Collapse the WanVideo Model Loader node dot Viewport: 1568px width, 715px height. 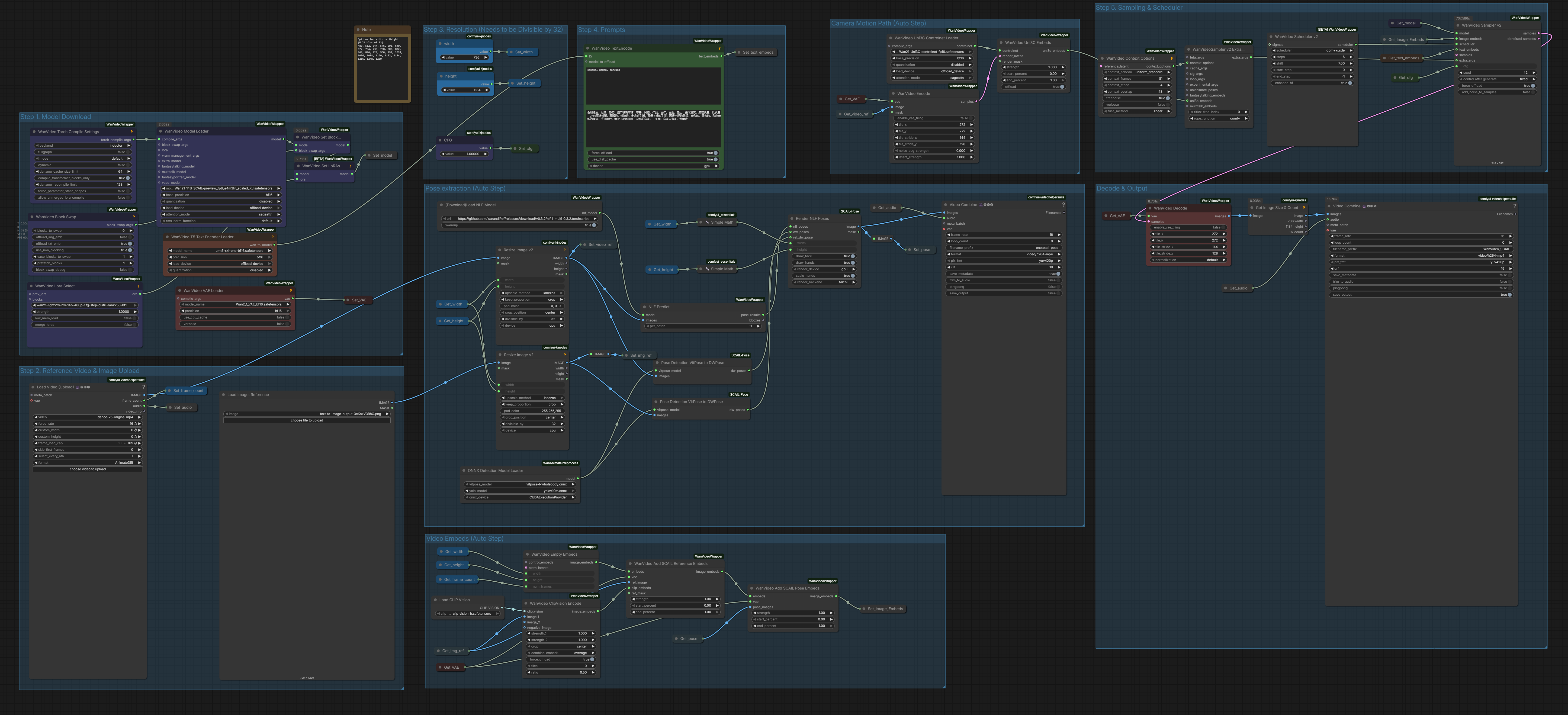click(161, 131)
